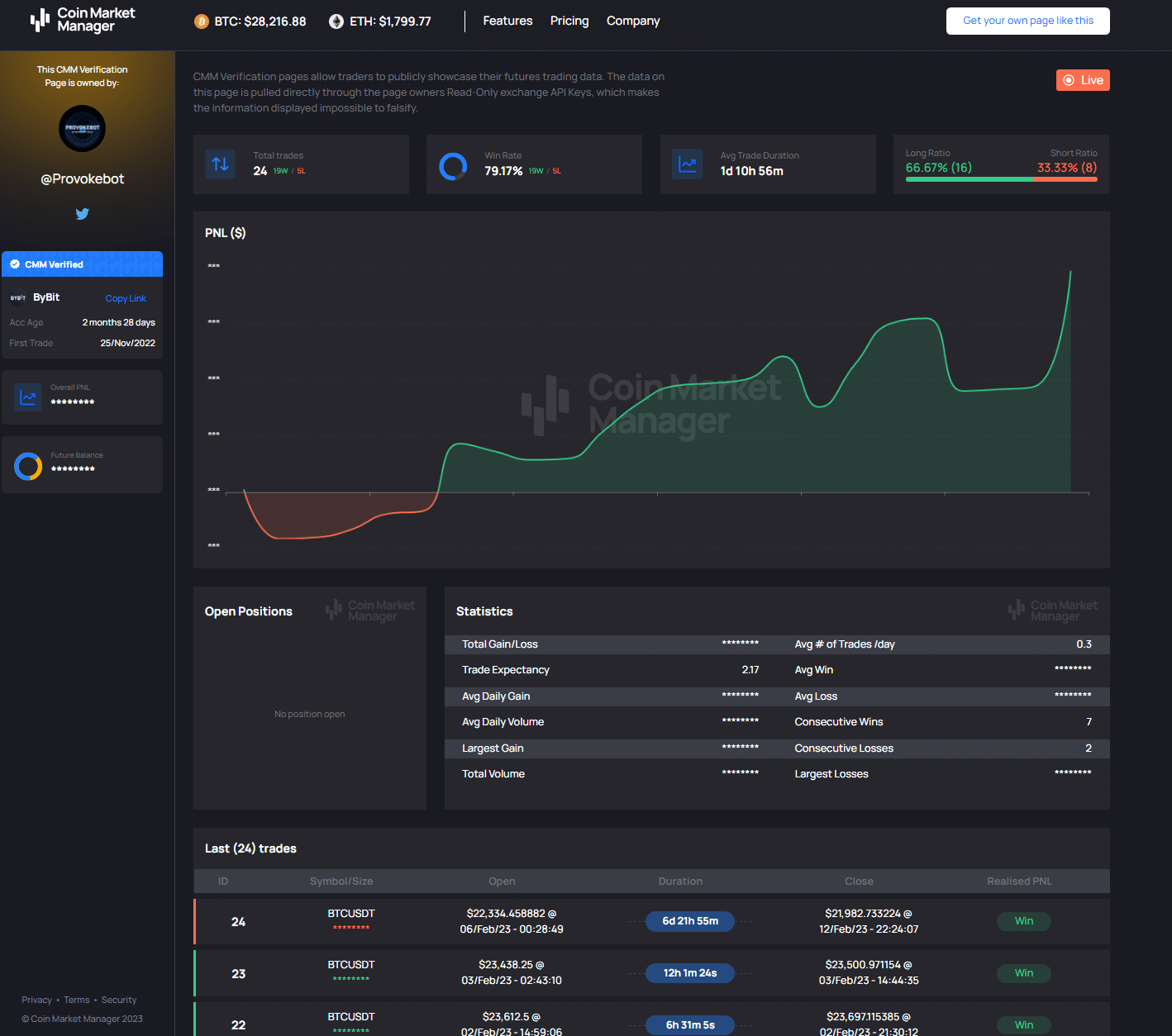Image resolution: width=1172 pixels, height=1036 pixels.
Task: Click the Trade Expectancy 2.17 value
Action: (750, 670)
